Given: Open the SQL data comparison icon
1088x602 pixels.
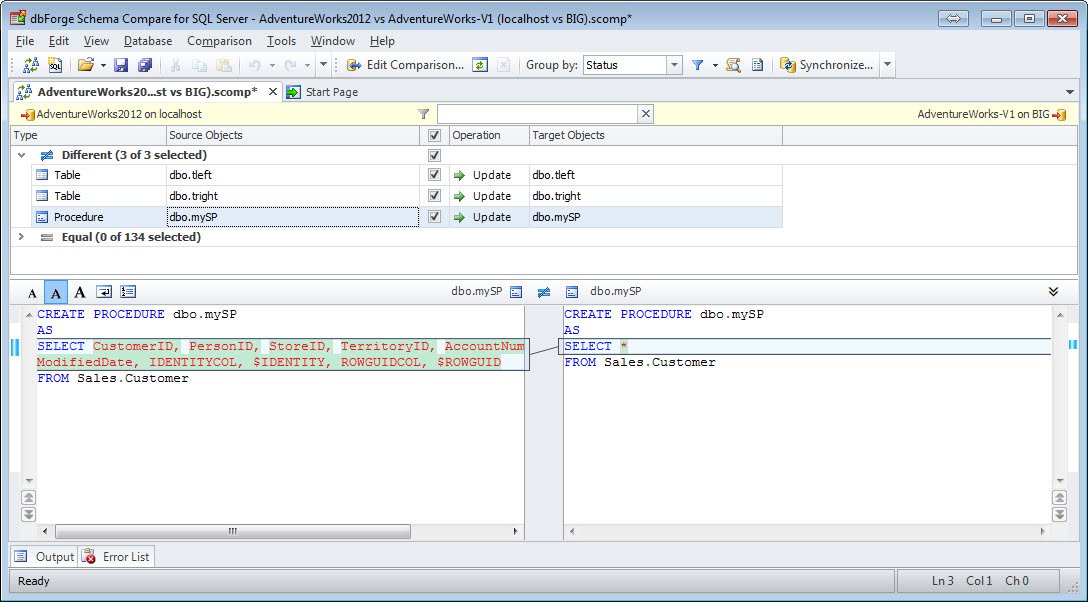Looking at the screenshot, I should (x=56, y=64).
